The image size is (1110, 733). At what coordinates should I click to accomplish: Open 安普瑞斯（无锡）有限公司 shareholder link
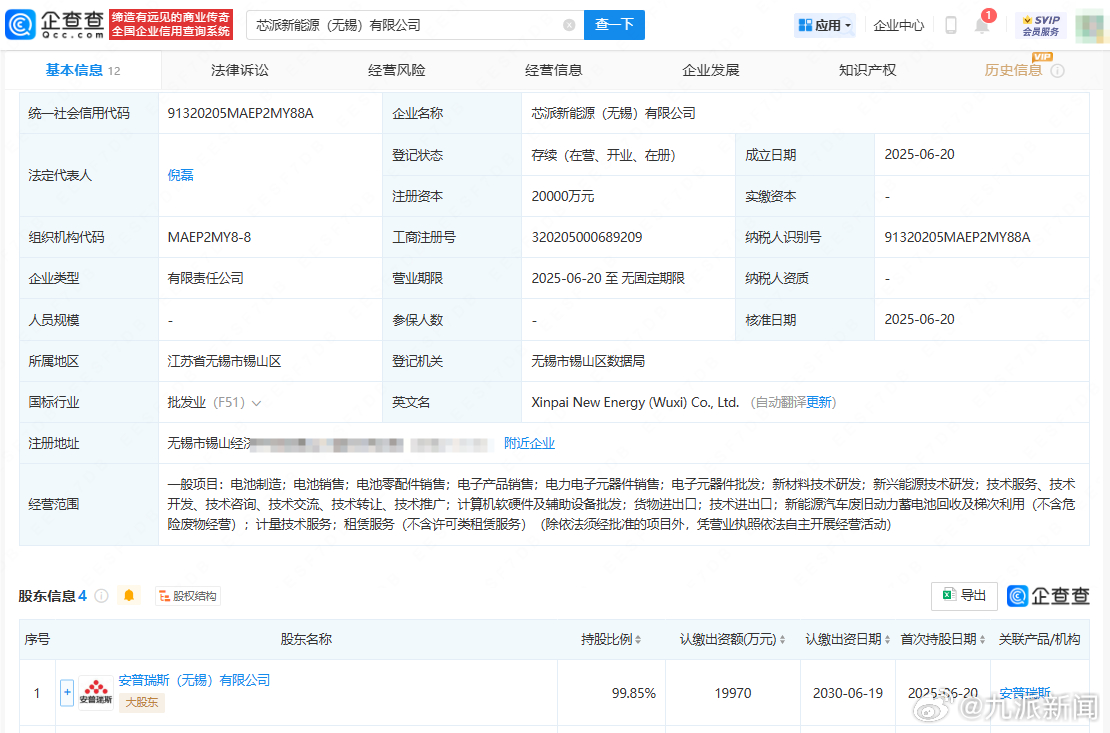click(x=194, y=680)
